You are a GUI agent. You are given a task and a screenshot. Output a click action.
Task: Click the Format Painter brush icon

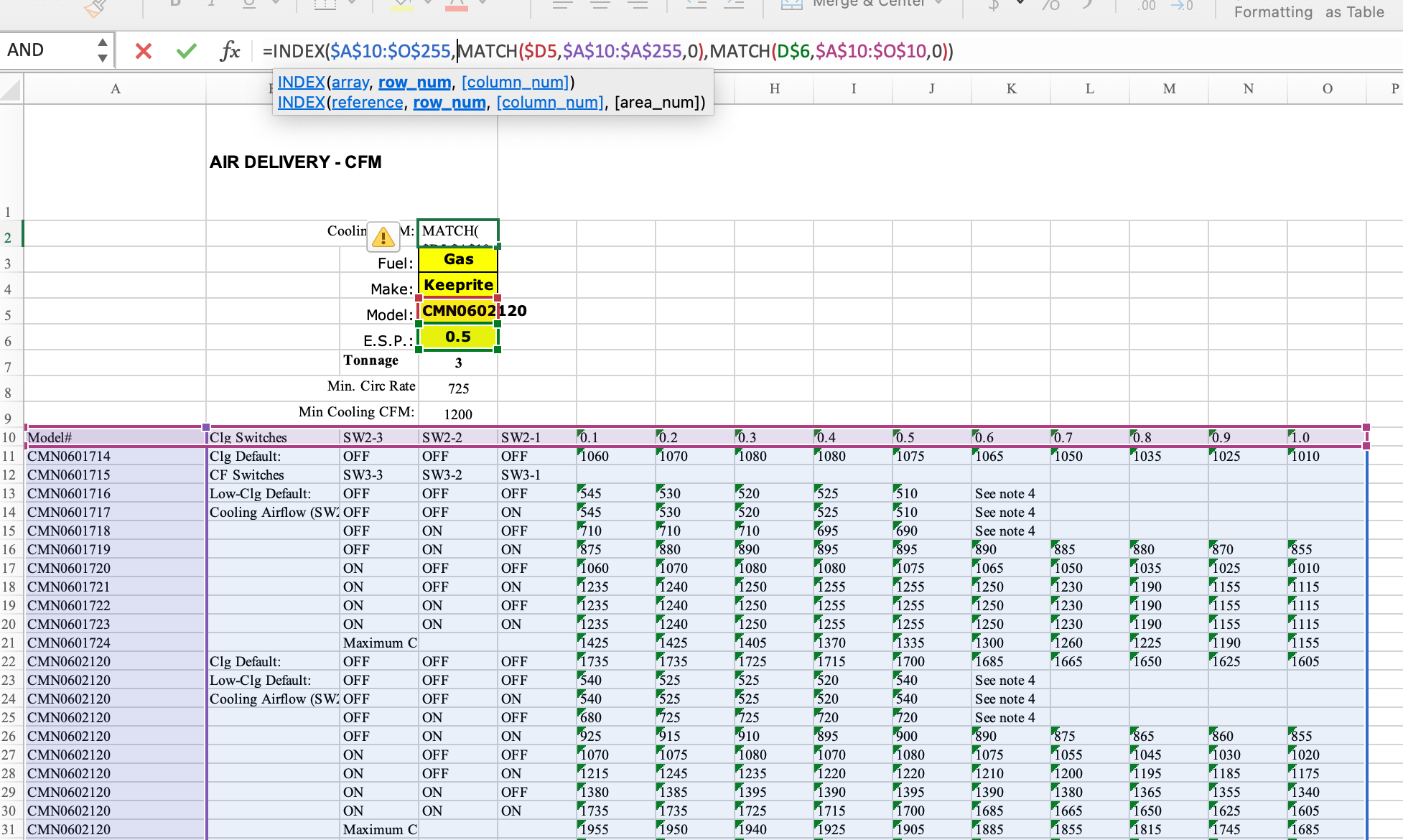pyautogui.click(x=92, y=9)
